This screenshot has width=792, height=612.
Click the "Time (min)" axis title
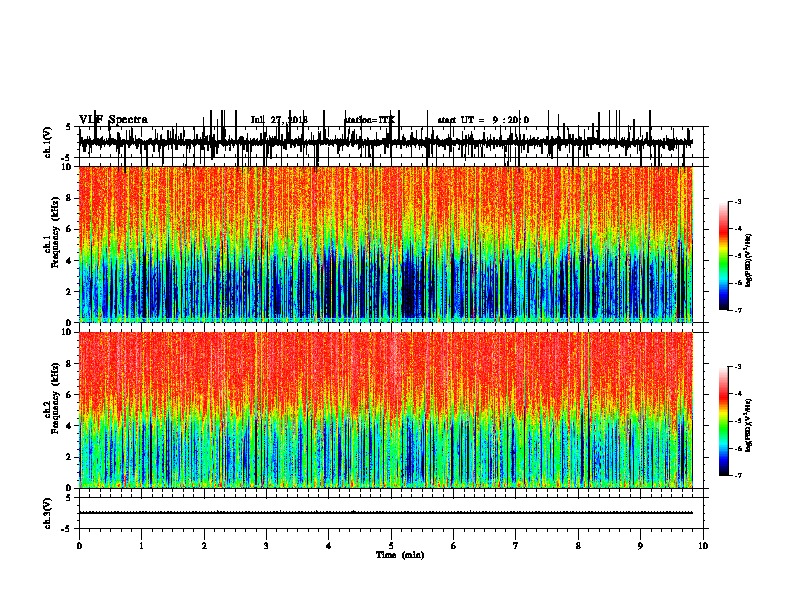(400, 555)
